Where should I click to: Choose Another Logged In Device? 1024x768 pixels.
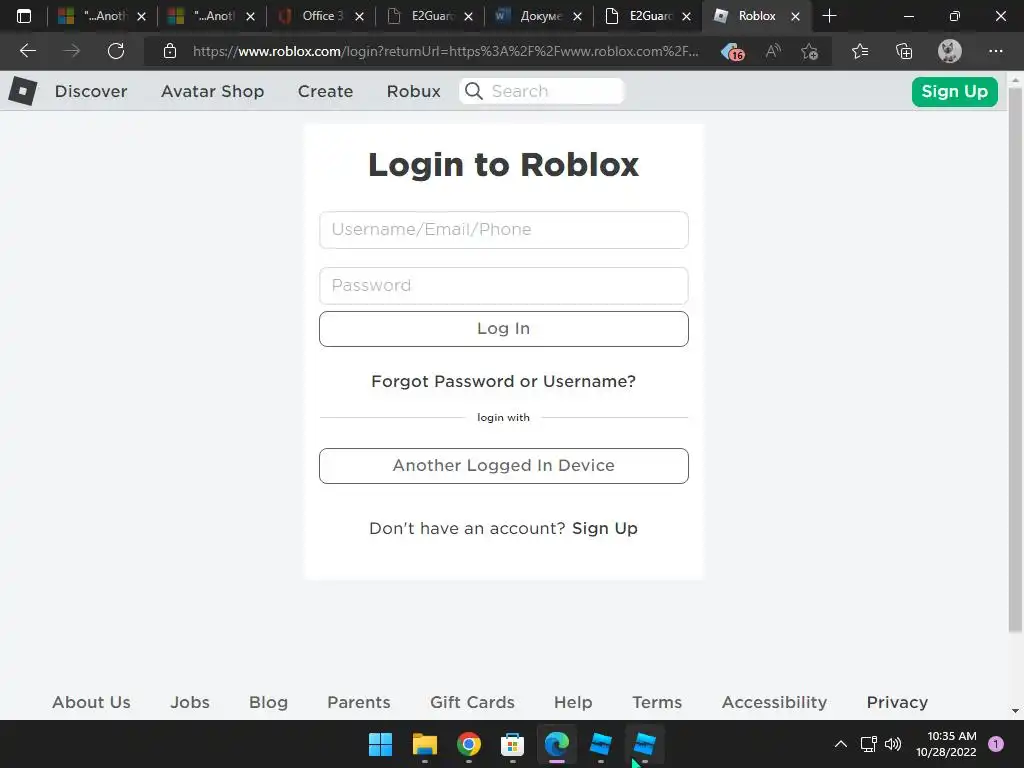pos(504,466)
